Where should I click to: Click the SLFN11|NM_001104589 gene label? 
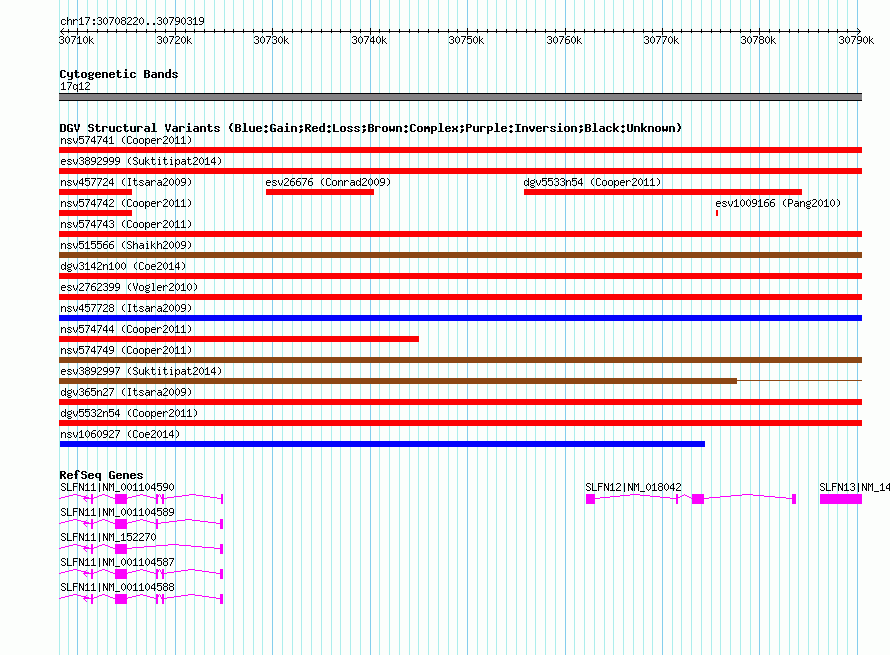[x=117, y=512]
